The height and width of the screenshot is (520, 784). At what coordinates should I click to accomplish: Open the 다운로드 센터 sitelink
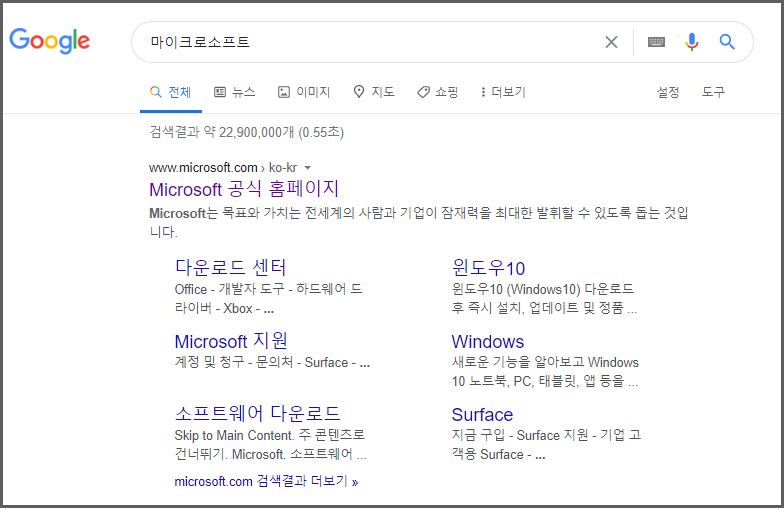[230, 268]
